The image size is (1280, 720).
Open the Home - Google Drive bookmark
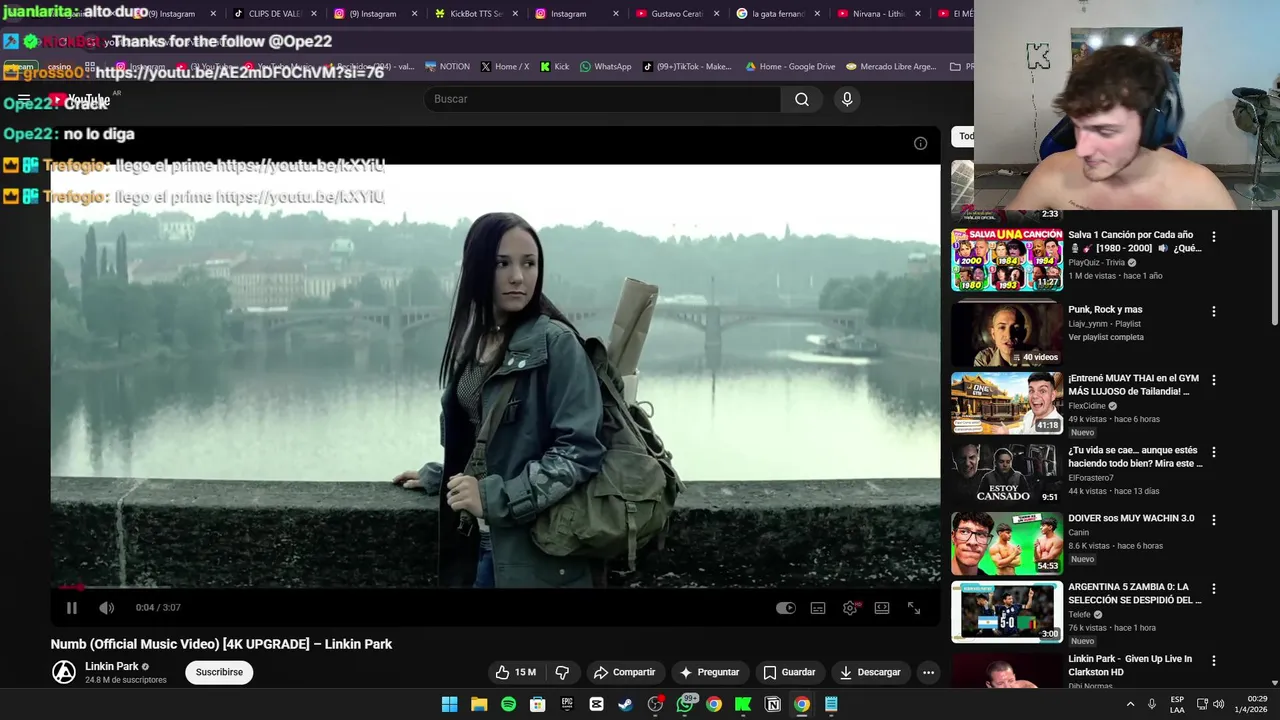pos(790,67)
